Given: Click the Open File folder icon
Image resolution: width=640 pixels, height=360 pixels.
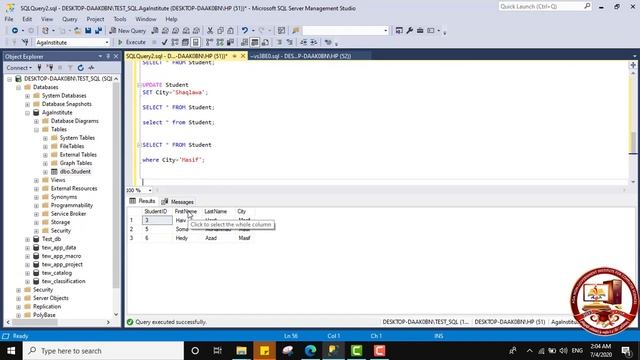Looking at the screenshot, I should (x=77, y=31).
